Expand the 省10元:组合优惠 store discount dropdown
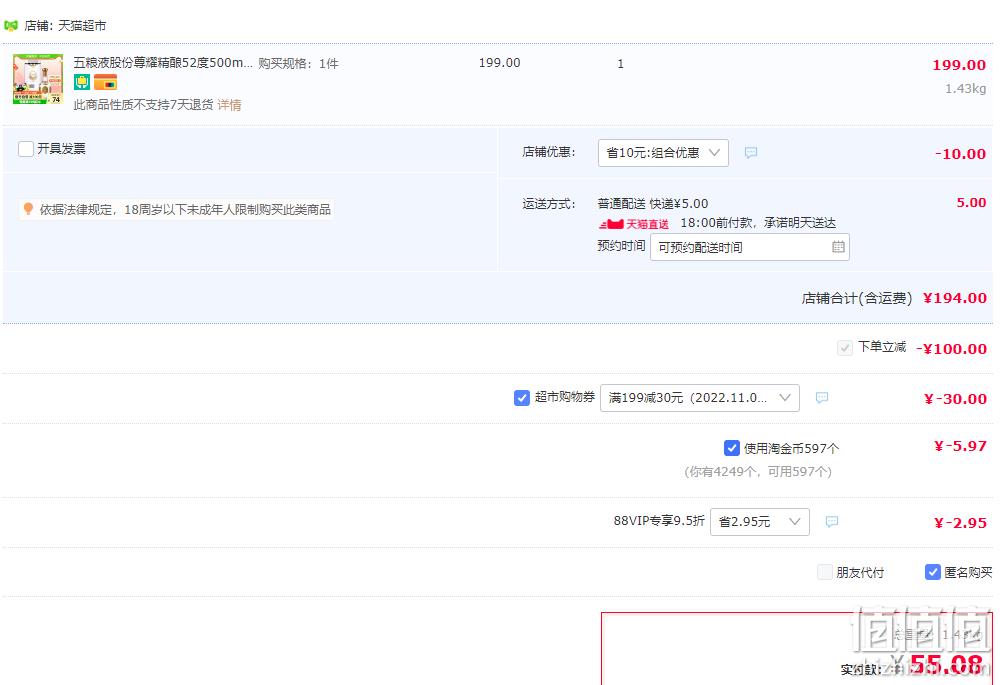 (663, 153)
